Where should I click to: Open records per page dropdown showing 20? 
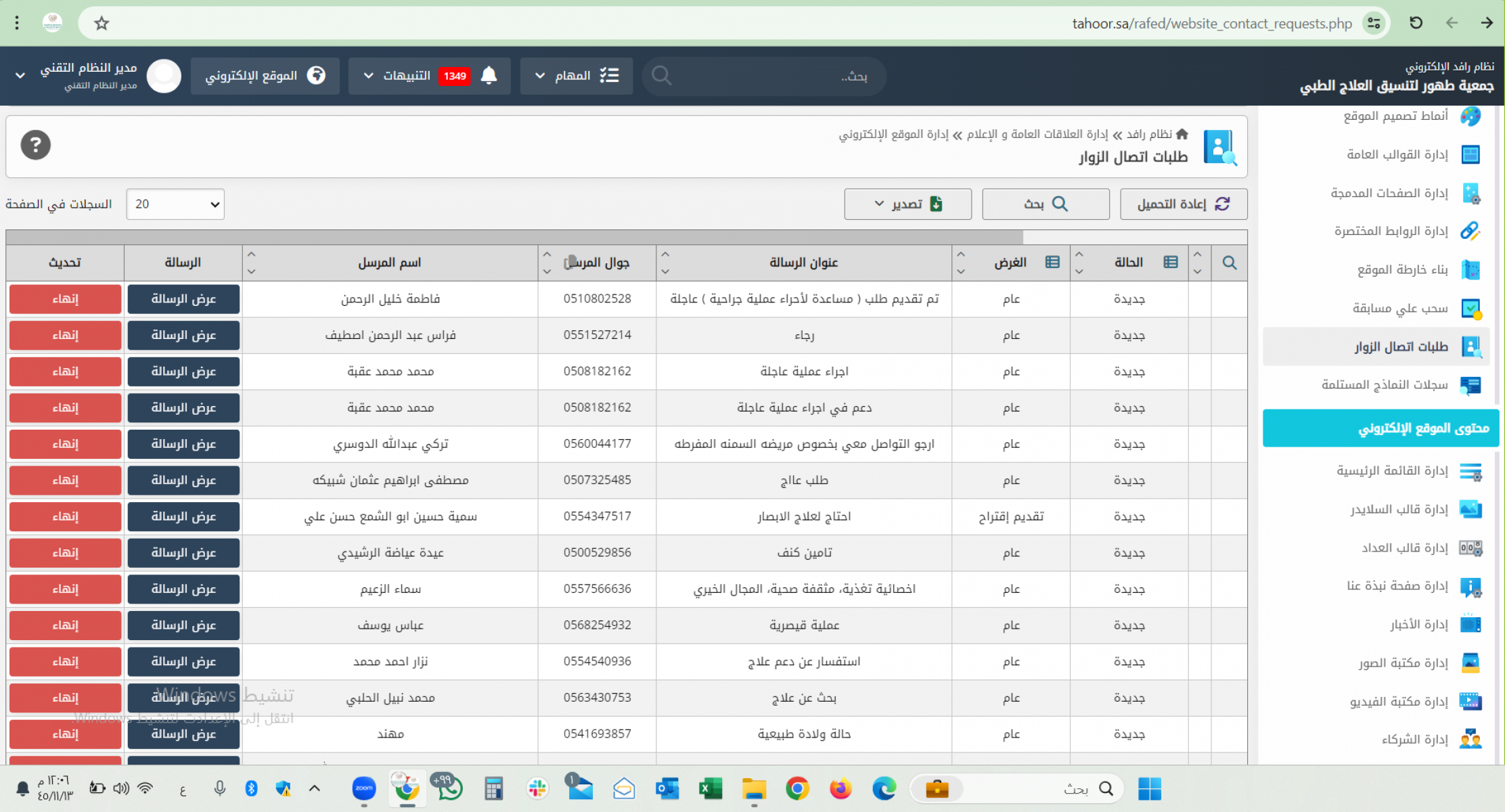[175, 204]
